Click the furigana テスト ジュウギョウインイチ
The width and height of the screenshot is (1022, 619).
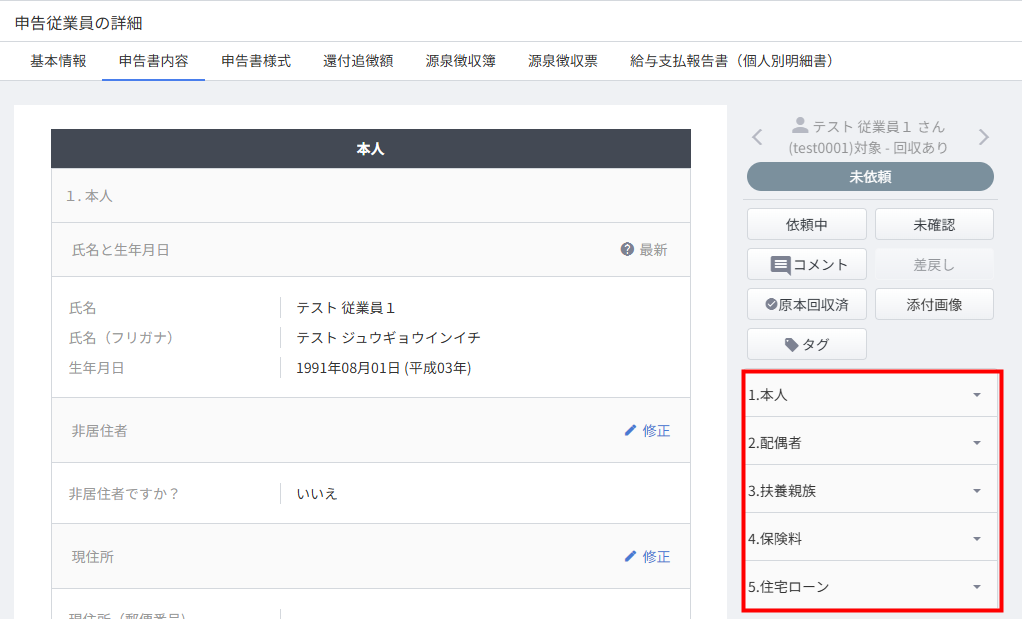[388, 338]
